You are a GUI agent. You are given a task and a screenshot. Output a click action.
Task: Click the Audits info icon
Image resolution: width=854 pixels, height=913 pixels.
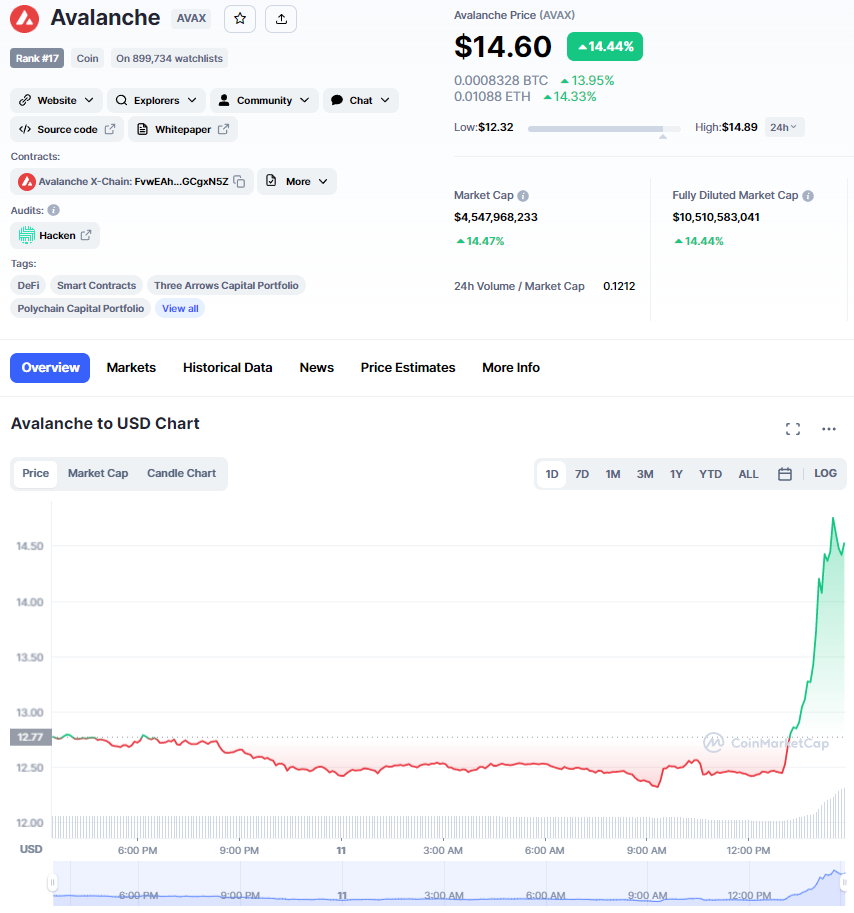(54, 210)
